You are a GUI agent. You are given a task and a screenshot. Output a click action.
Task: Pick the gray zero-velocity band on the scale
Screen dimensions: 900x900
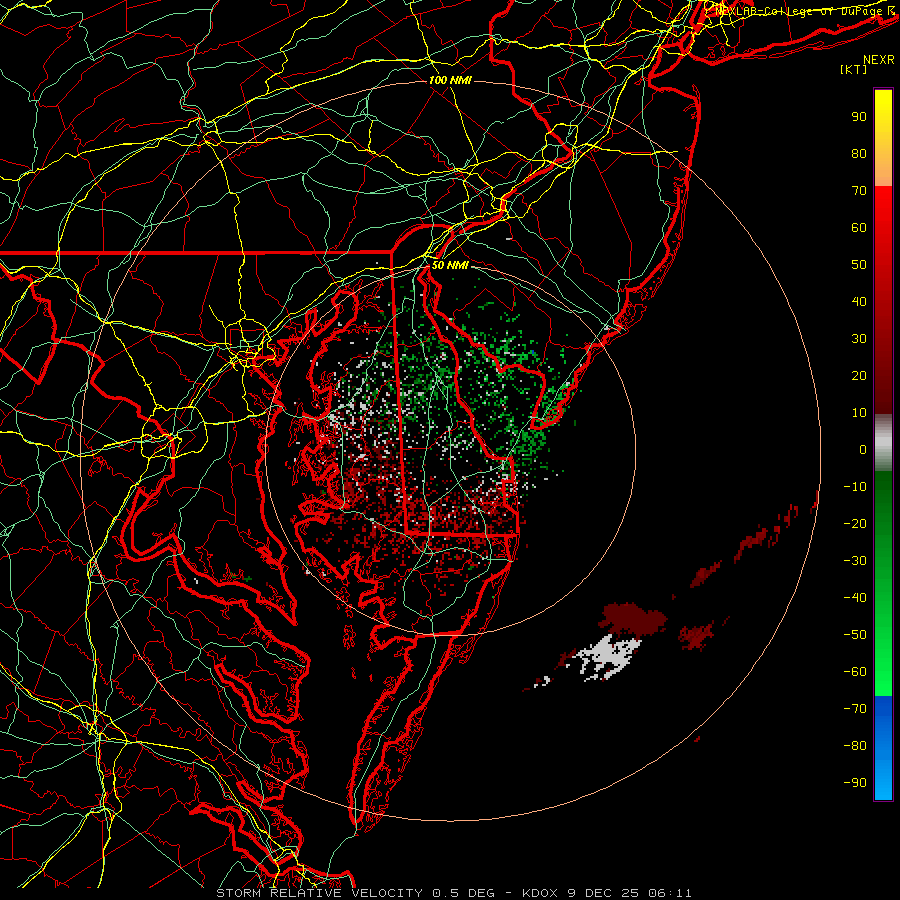pyautogui.click(x=883, y=443)
